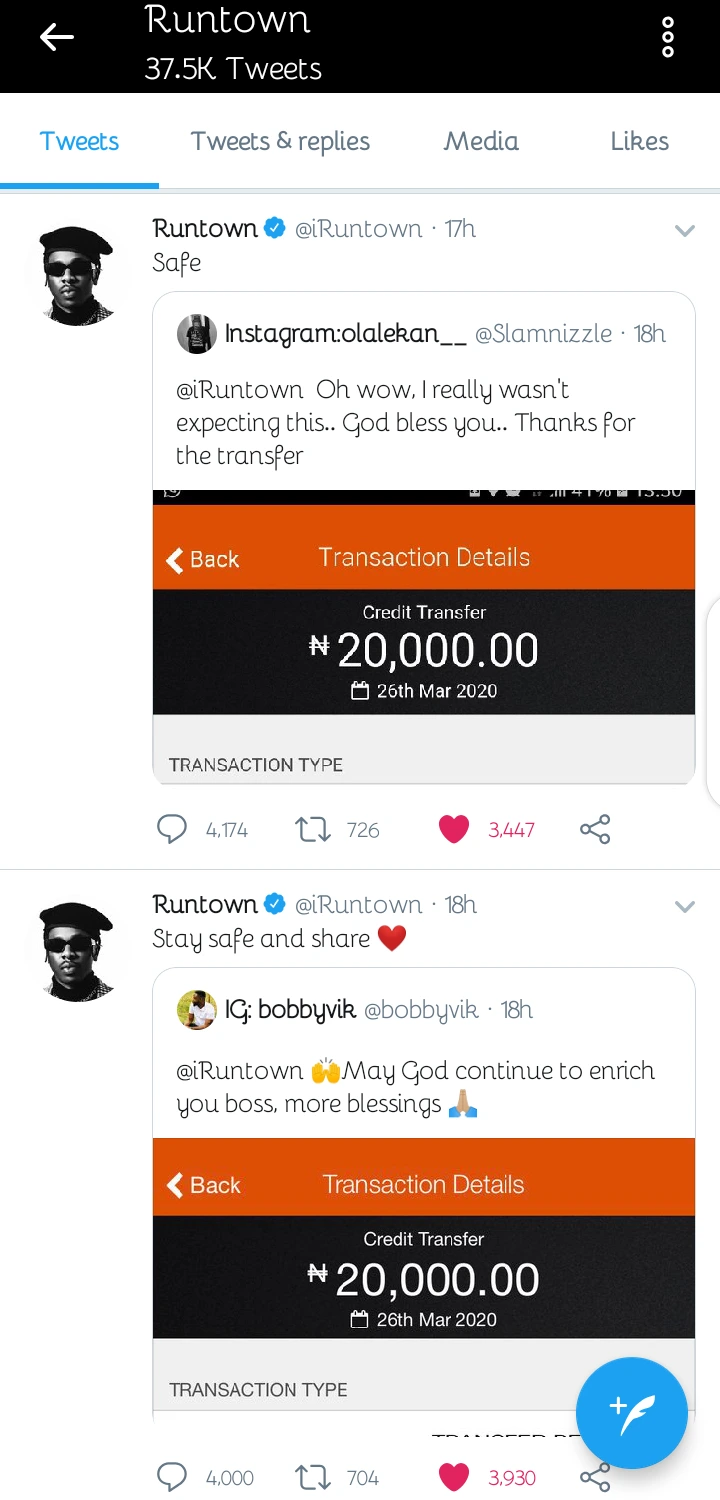The height and width of the screenshot is (1500, 720).
Task: Open first transaction details screenshot image
Action: click(423, 640)
